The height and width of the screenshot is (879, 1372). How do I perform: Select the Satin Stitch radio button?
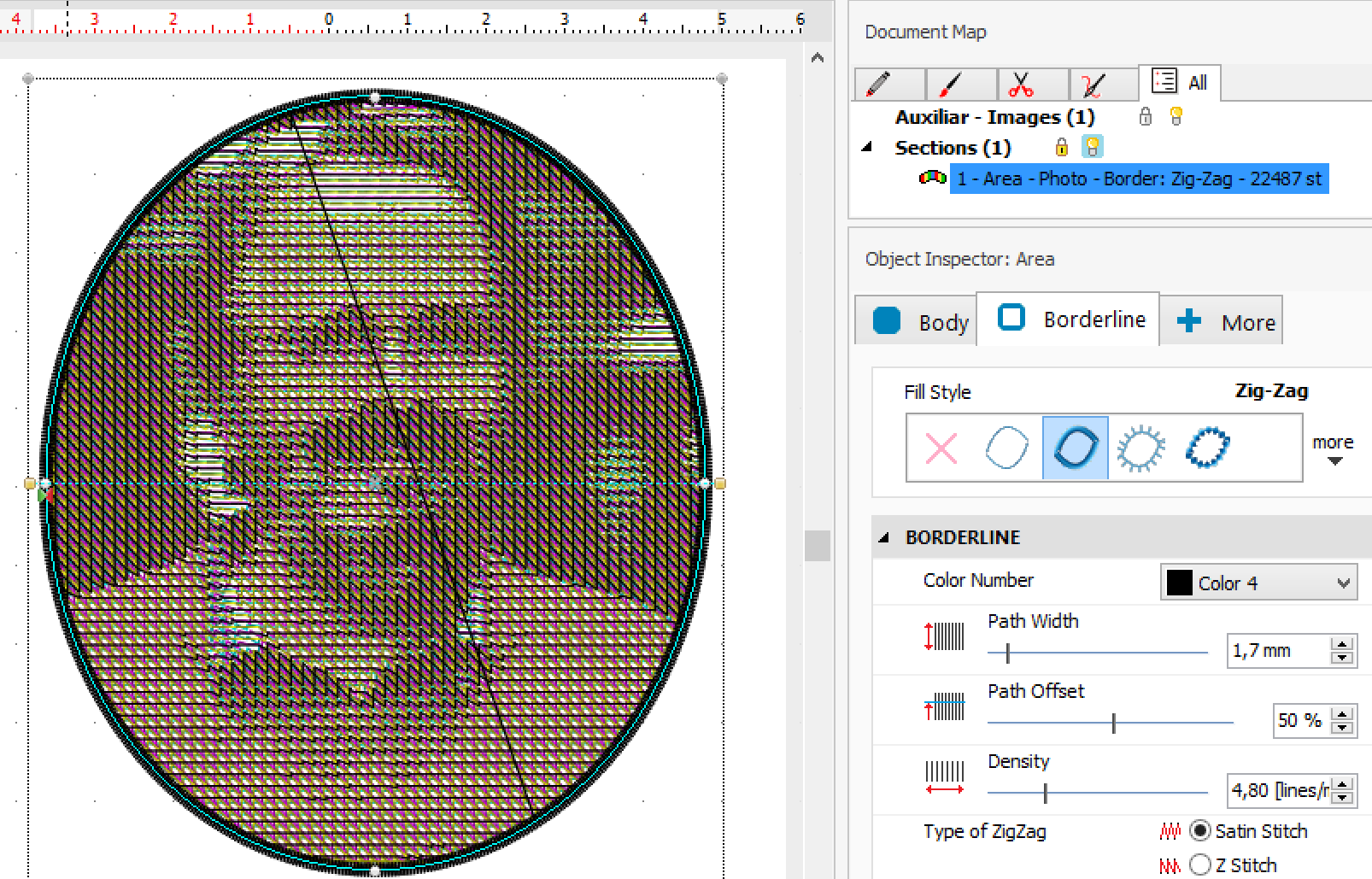(x=1200, y=831)
